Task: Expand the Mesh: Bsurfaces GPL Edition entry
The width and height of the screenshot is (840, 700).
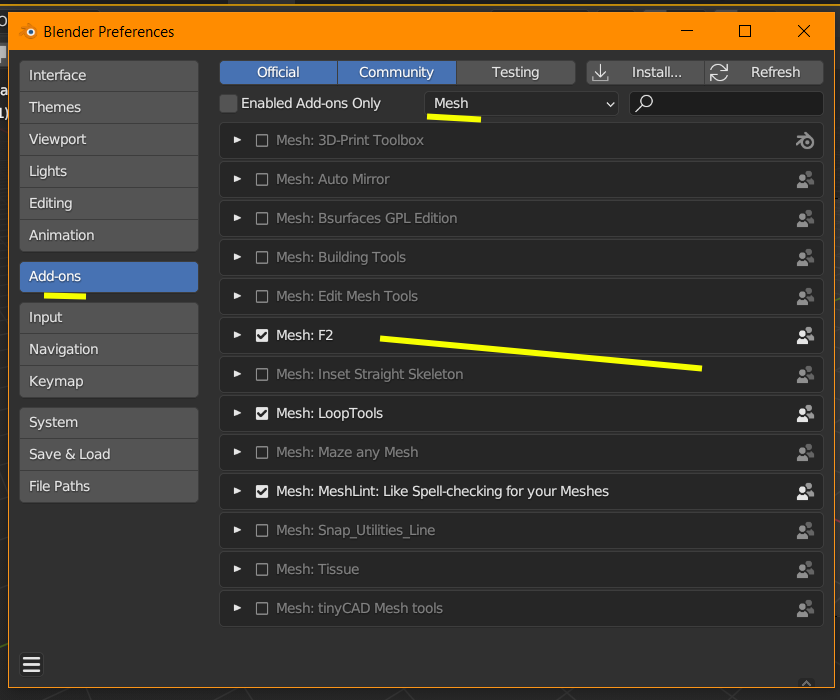Action: click(237, 218)
